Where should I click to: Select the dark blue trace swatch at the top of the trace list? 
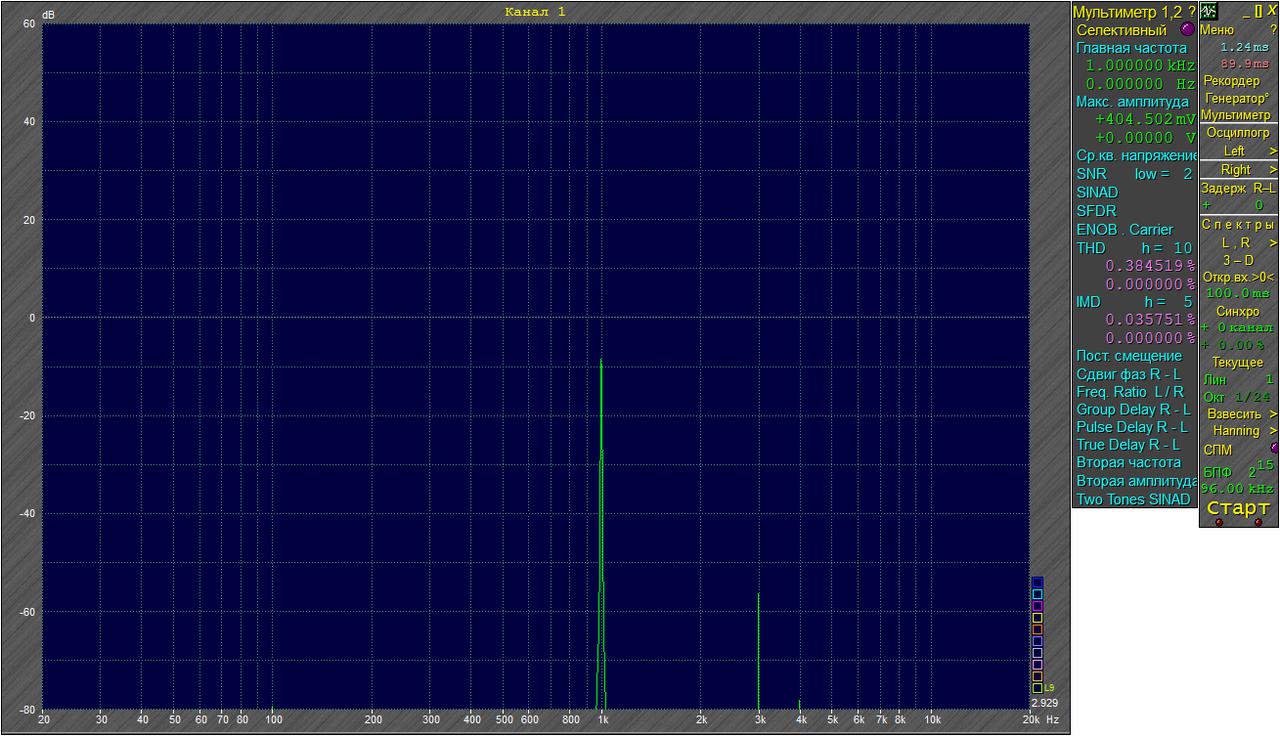[1037, 582]
